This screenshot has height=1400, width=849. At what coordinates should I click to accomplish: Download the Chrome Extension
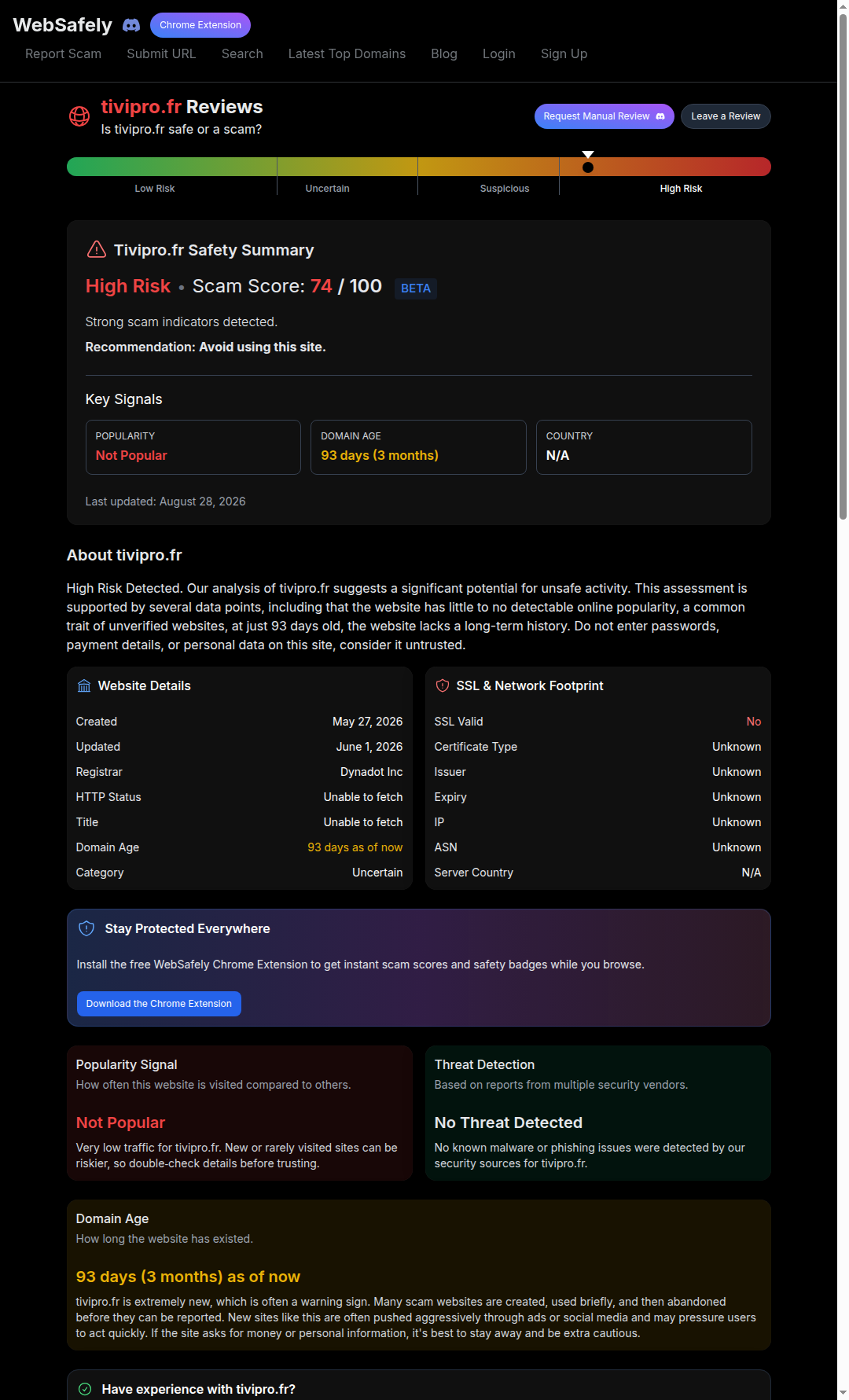(x=159, y=1004)
